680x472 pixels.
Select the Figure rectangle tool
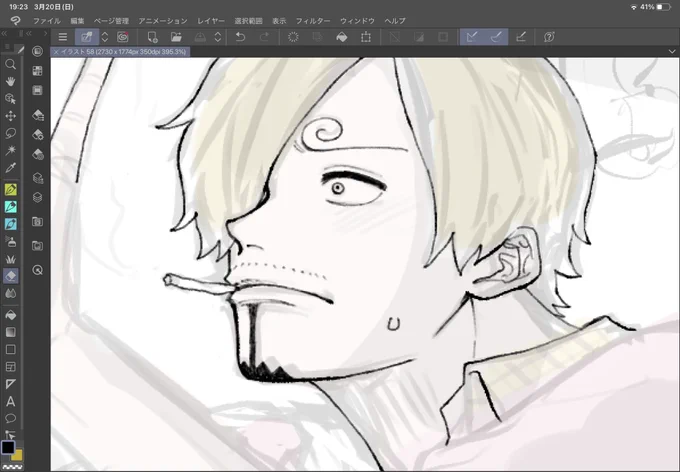tap(10, 349)
